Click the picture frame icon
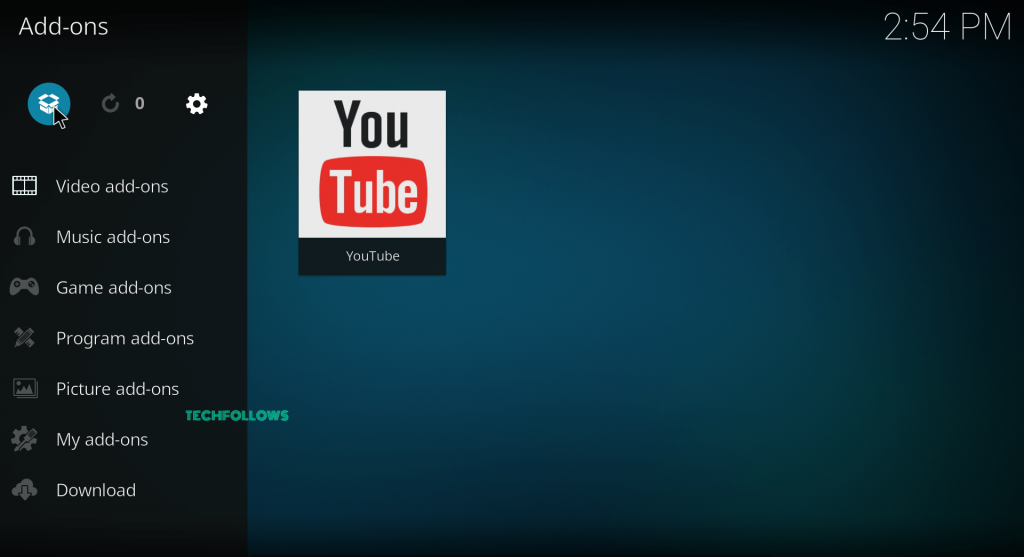 coord(25,389)
